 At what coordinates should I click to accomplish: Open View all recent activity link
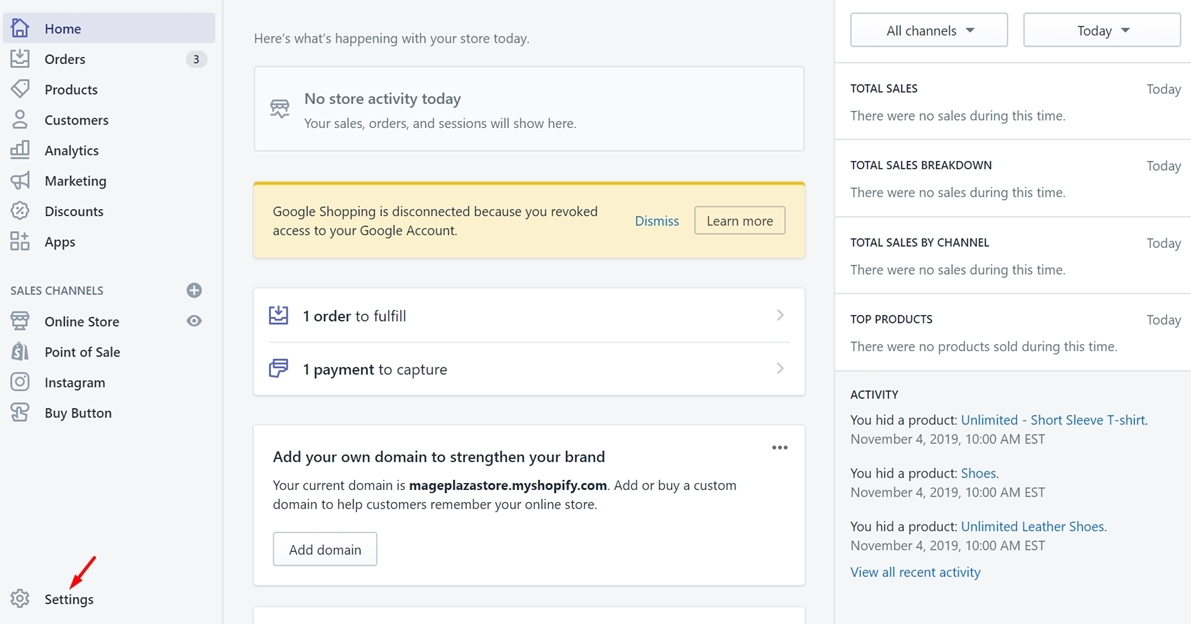point(915,572)
